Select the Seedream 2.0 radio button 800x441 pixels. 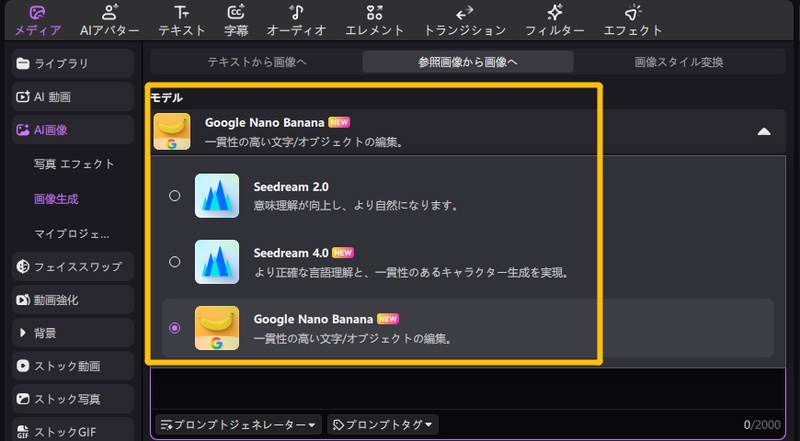tap(175, 196)
